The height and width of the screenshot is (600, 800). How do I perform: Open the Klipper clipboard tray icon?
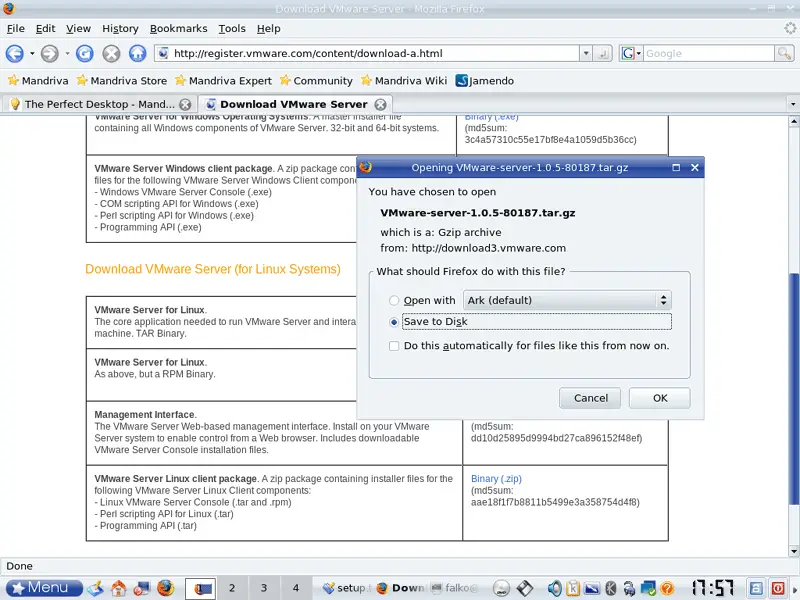573,588
